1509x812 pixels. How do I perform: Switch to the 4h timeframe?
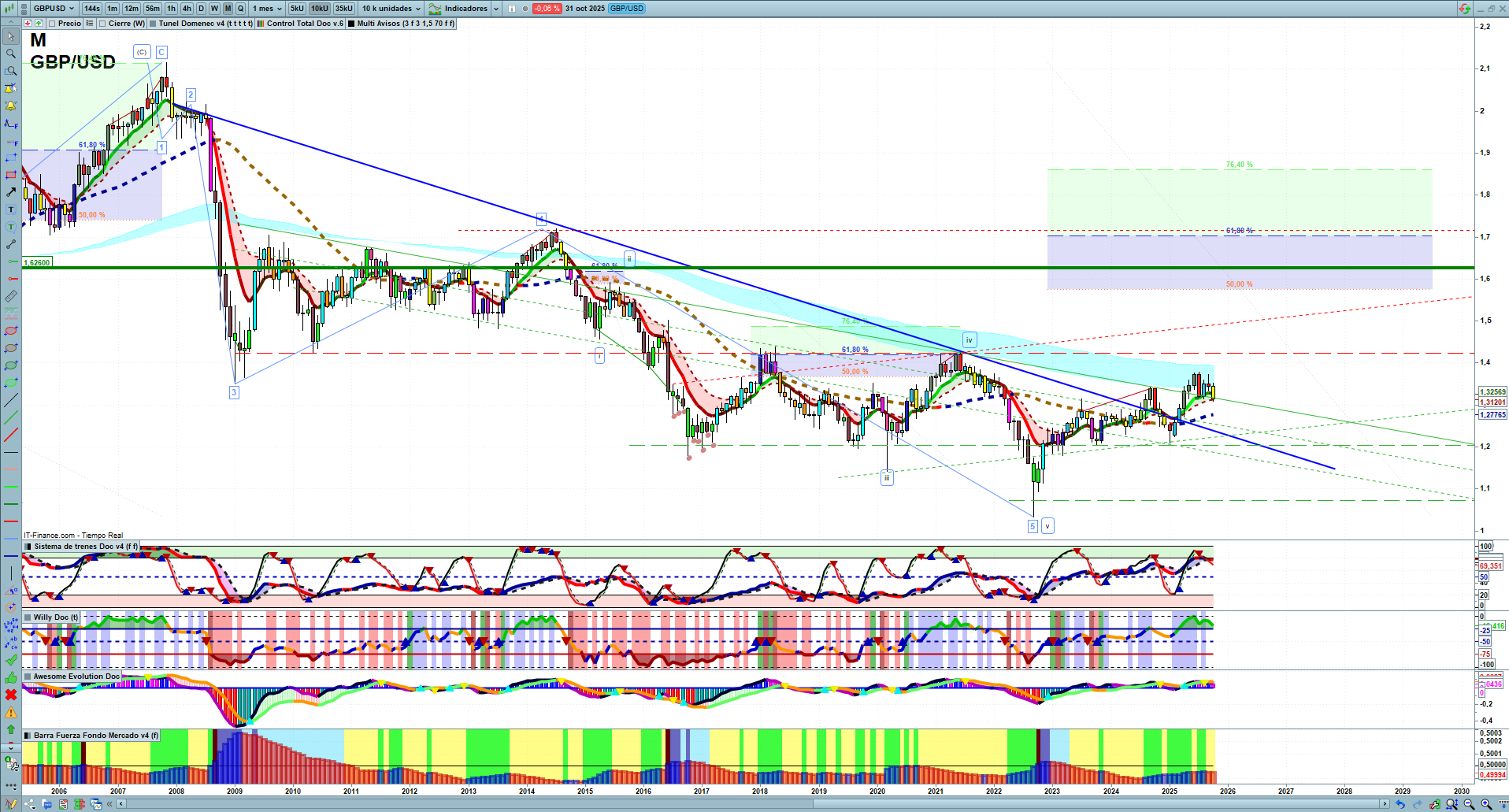pos(187,9)
